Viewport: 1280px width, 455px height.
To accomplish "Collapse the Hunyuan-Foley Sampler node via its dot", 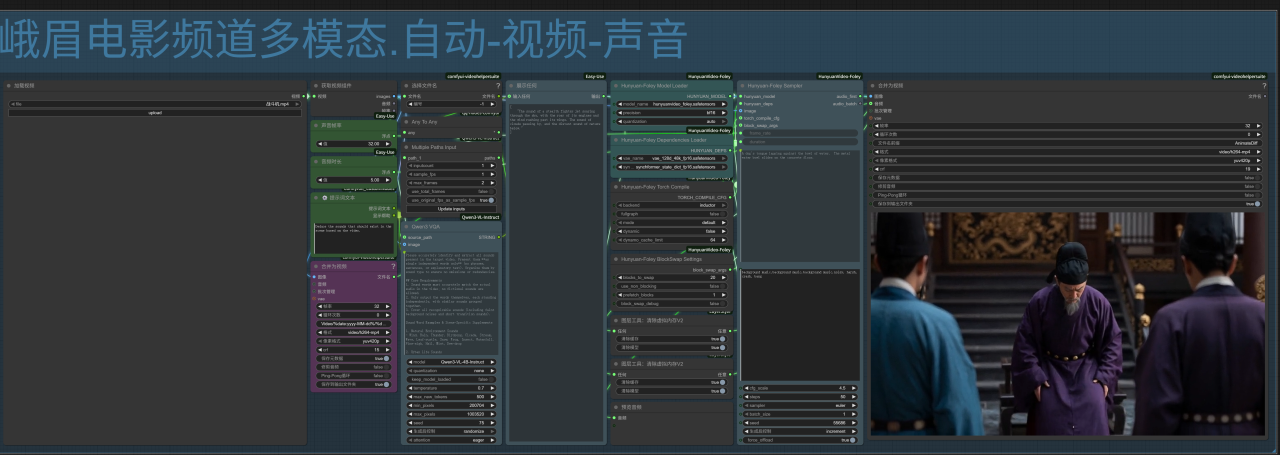I will pyautogui.click(x=743, y=86).
